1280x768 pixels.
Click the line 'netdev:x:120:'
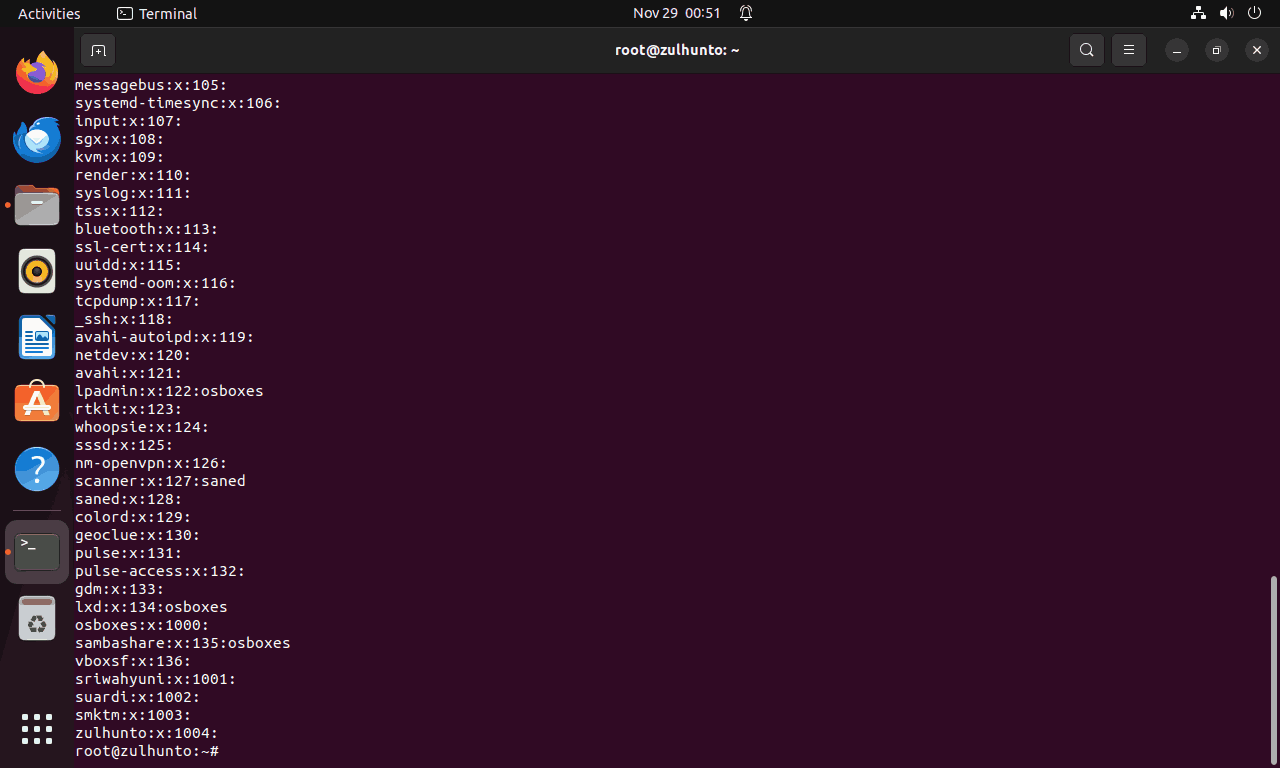133,355
